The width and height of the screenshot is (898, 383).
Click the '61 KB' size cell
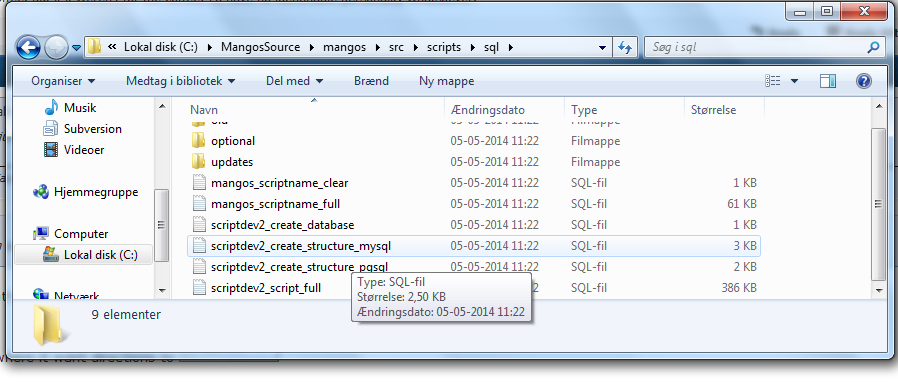(743, 204)
